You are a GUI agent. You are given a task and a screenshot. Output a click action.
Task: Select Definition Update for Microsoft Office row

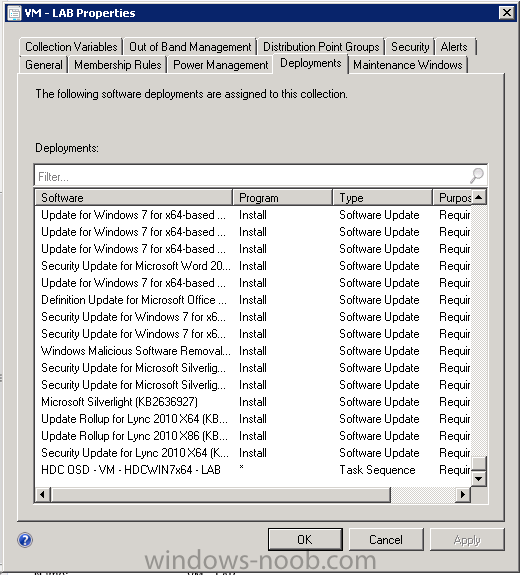(x=253, y=300)
